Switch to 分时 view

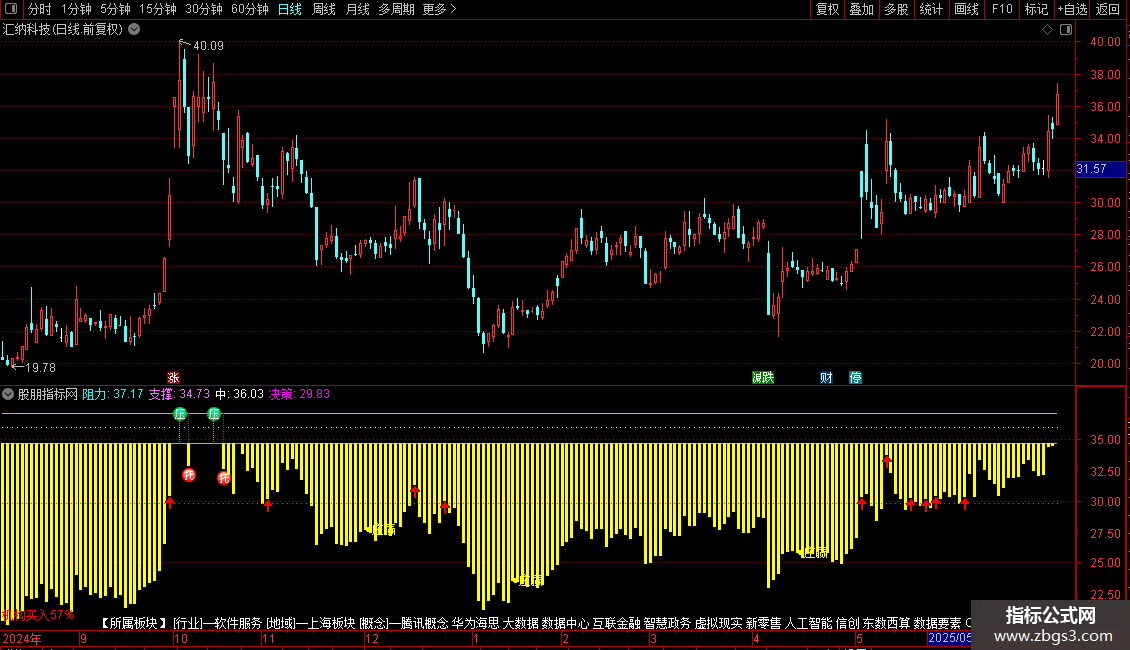40,9
